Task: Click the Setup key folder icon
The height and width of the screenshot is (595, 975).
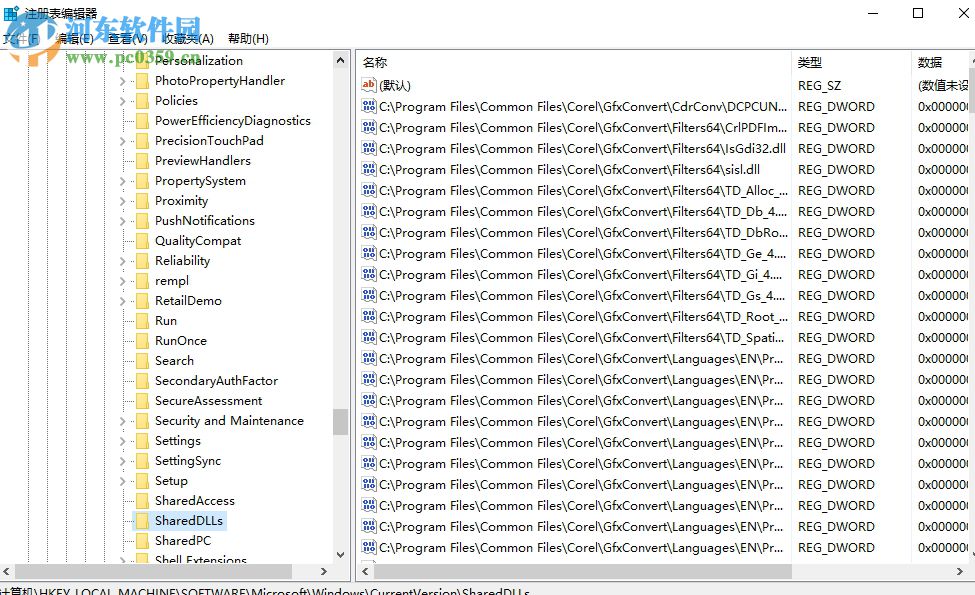Action: [140, 480]
